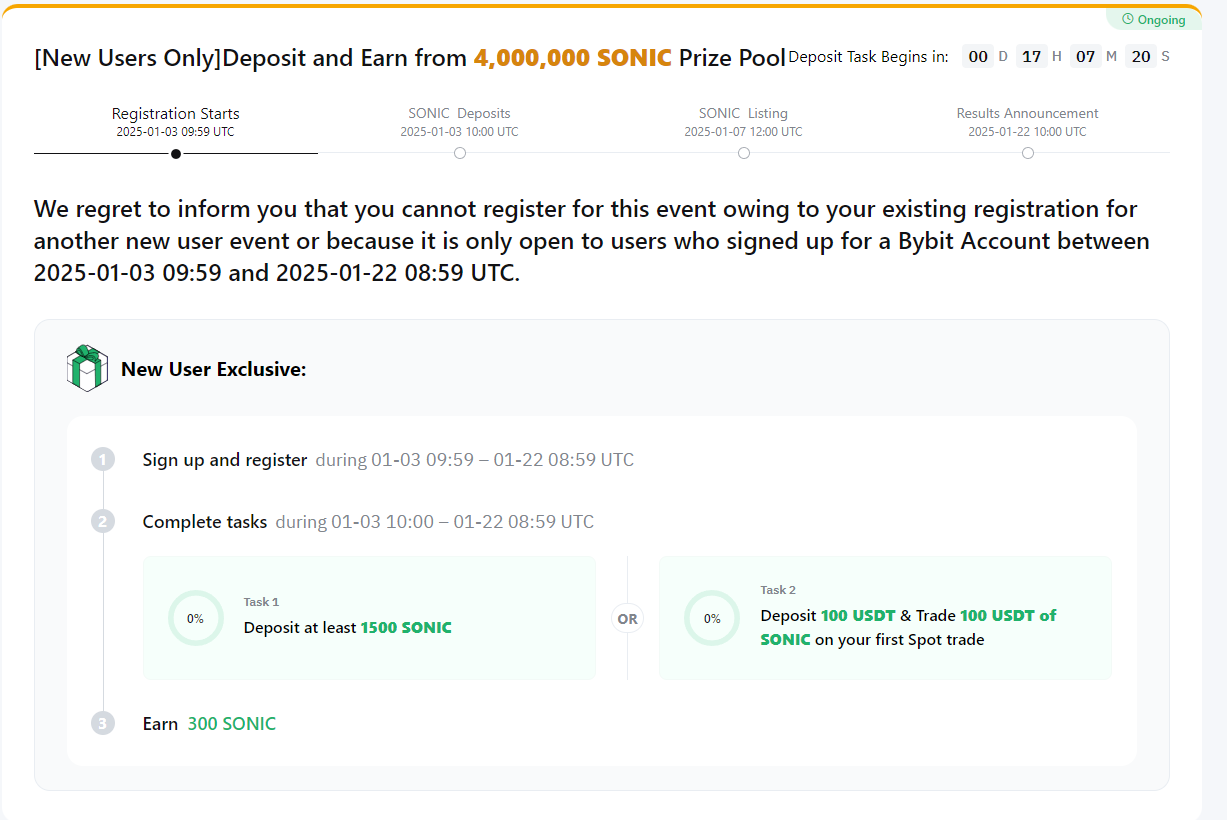Screen dimensions: 1227x820
Task: Click the green gift box icon
Action: point(87,368)
